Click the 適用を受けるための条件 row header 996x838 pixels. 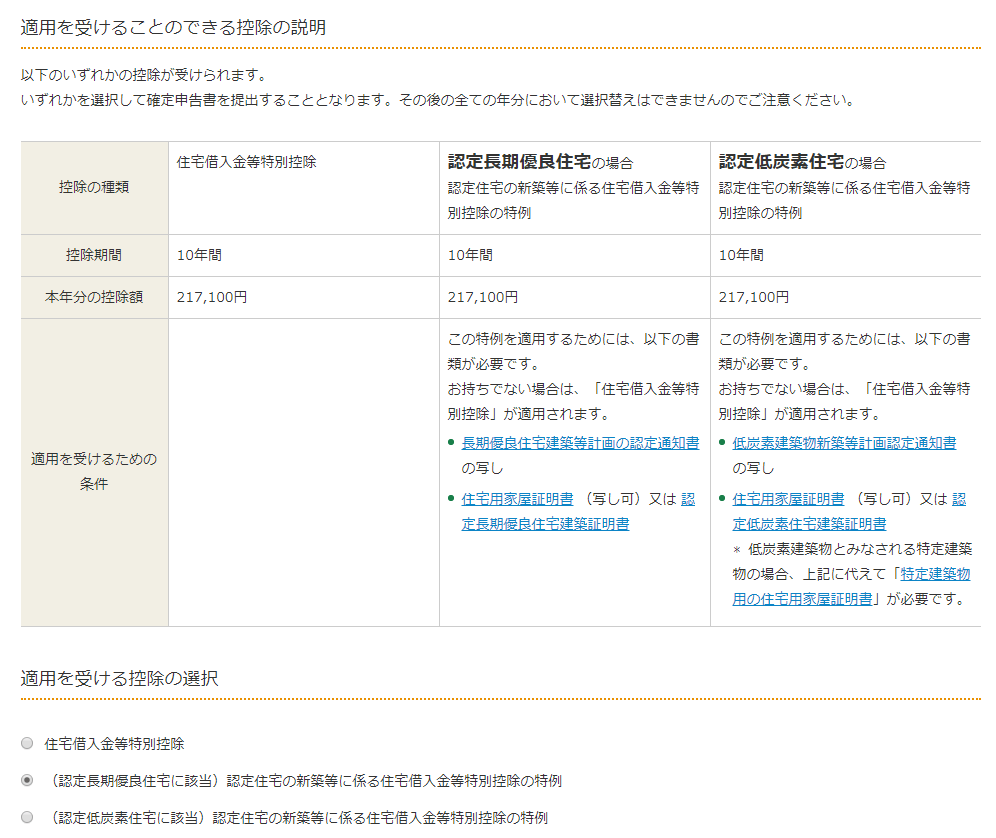pos(94,472)
